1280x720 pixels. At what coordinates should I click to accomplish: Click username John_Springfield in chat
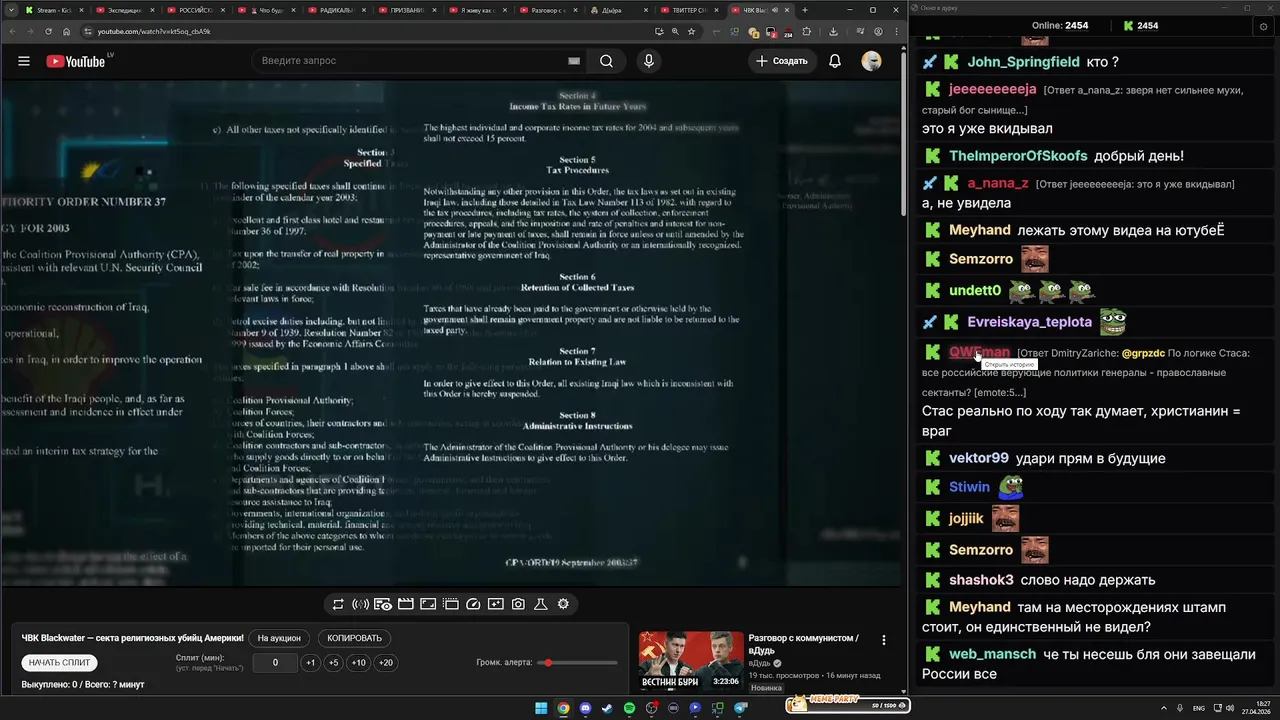pos(1023,62)
